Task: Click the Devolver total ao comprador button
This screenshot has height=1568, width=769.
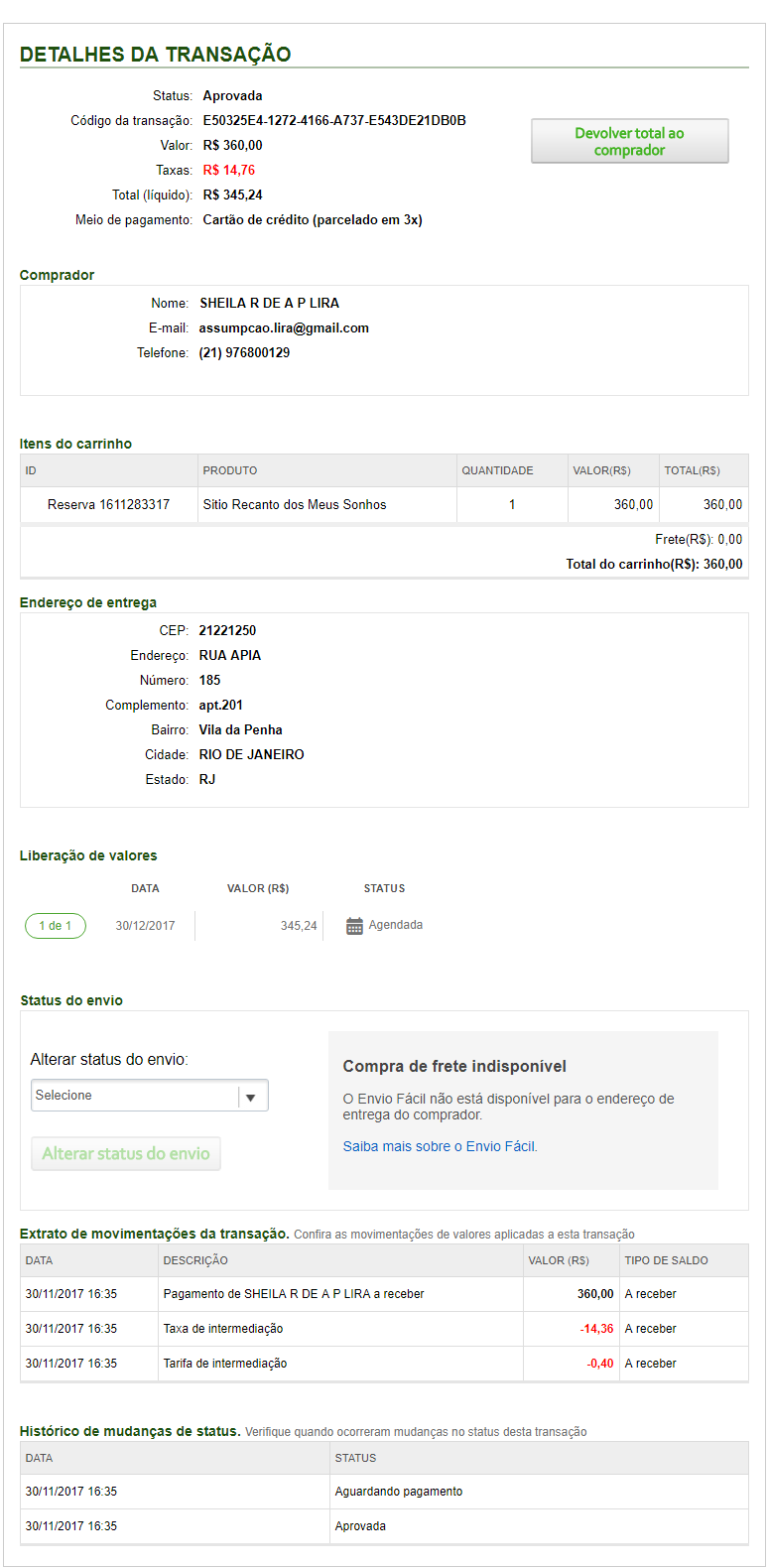Action: [629, 141]
